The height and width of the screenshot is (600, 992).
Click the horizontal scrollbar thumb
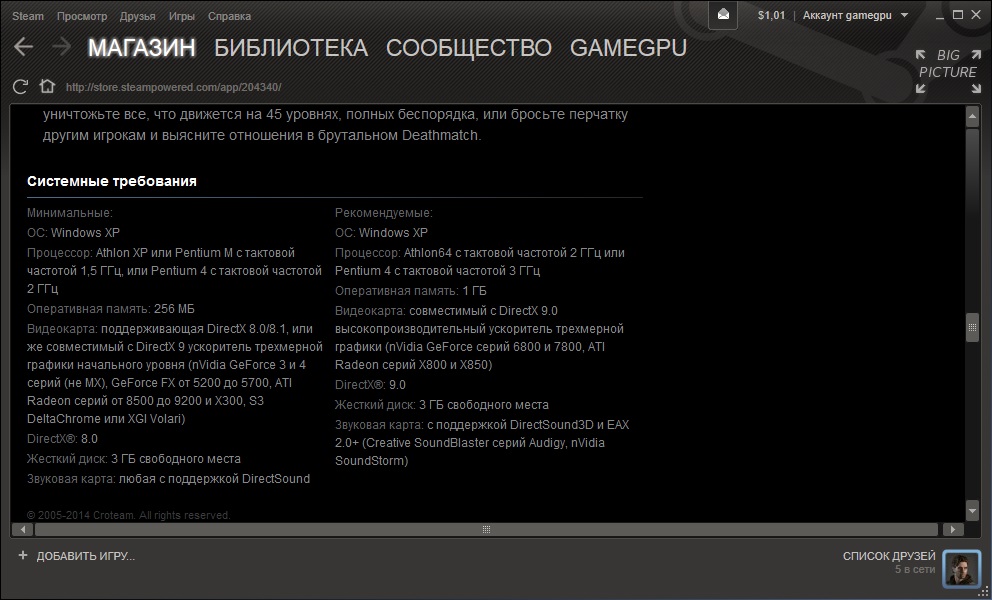(x=486, y=529)
